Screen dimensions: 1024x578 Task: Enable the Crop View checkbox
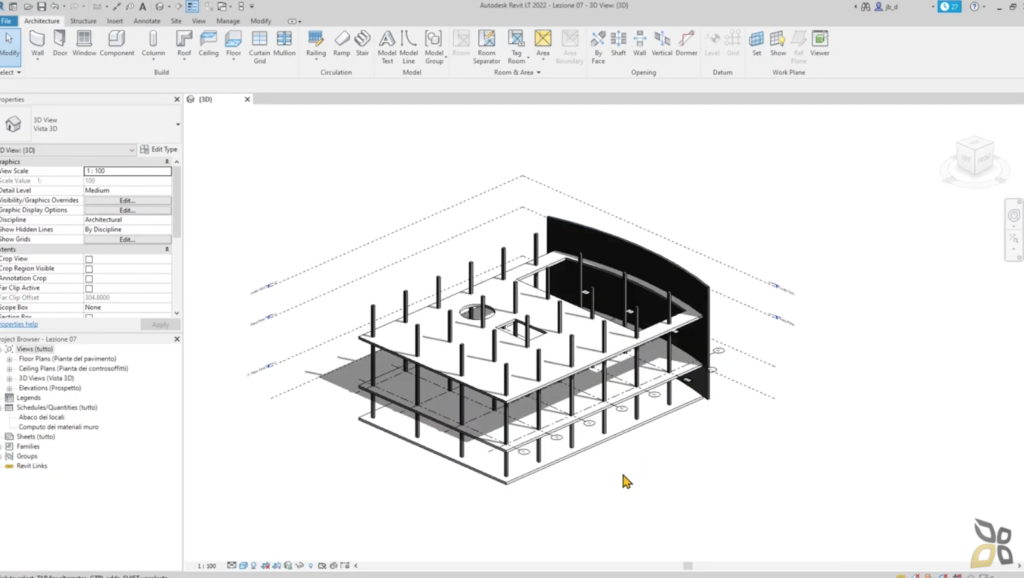point(89,259)
